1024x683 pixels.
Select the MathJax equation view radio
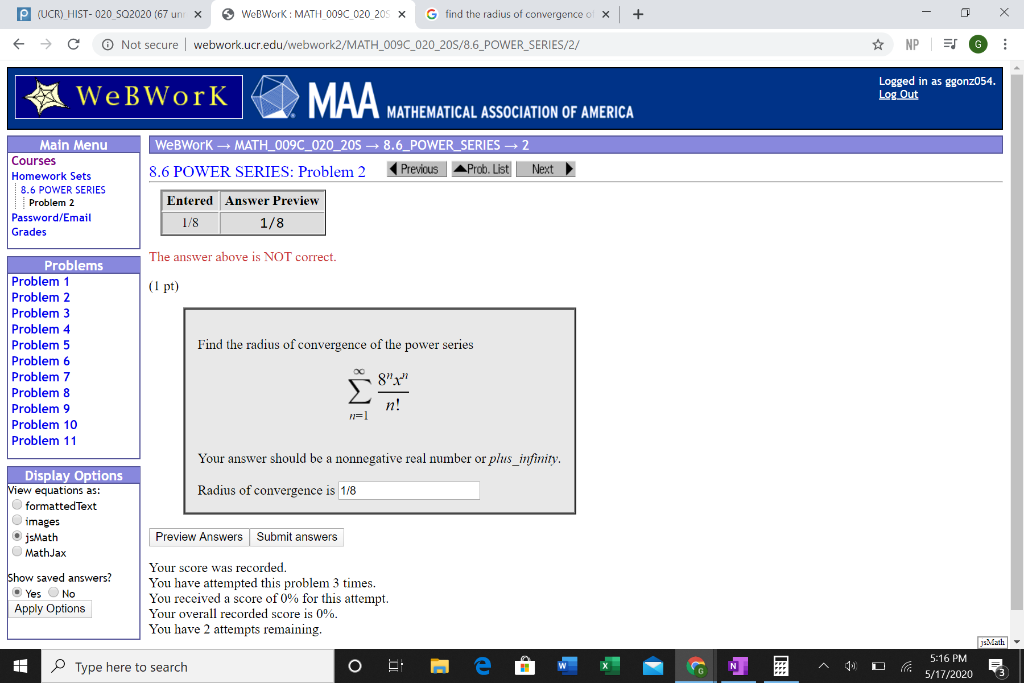[x=16, y=551]
